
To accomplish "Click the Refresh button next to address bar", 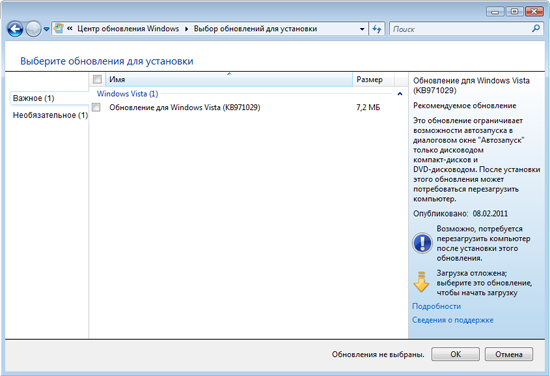I will pyautogui.click(x=377, y=29).
